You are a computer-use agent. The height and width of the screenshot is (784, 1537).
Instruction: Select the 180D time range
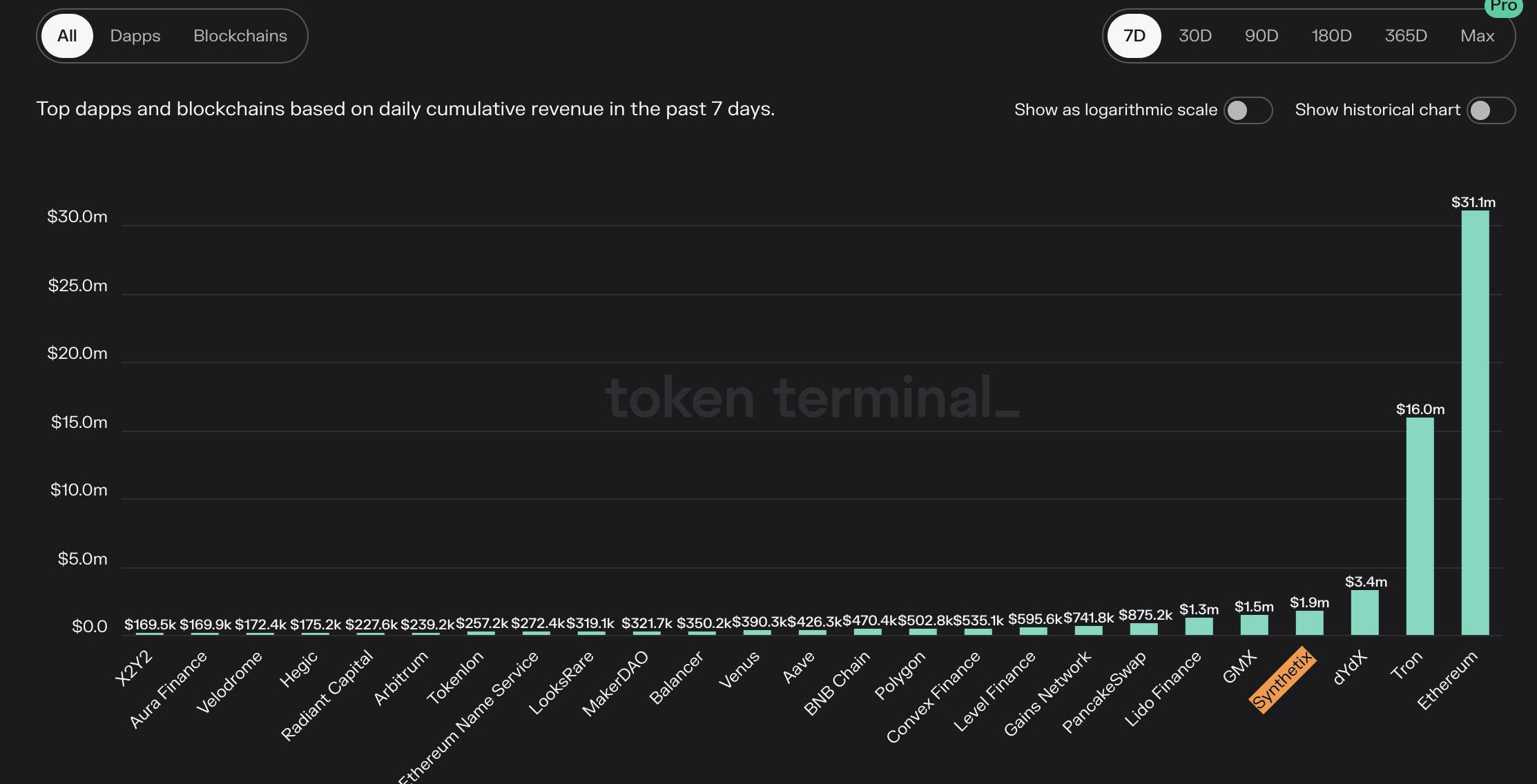[x=1331, y=36]
